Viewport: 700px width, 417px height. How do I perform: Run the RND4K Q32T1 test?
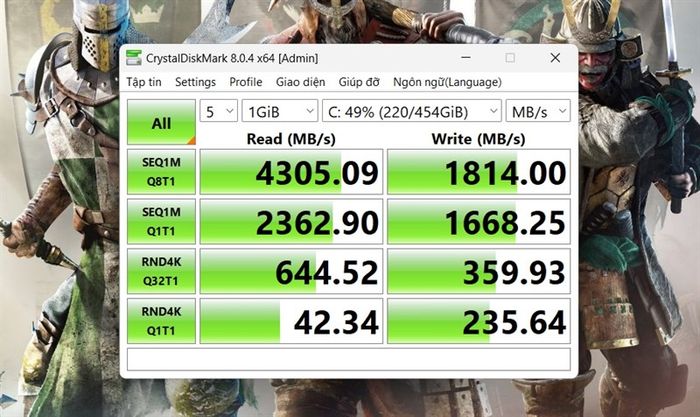coord(161,271)
